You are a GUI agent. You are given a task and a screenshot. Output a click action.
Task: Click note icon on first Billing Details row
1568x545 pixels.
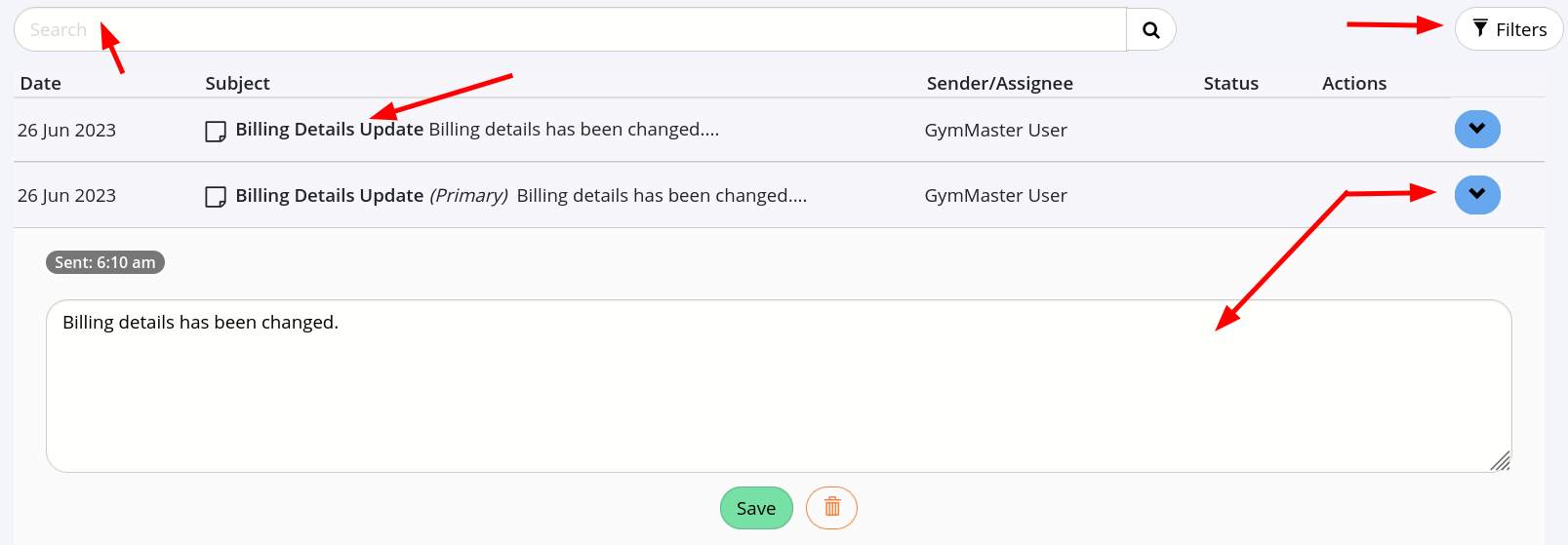(216, 131)
